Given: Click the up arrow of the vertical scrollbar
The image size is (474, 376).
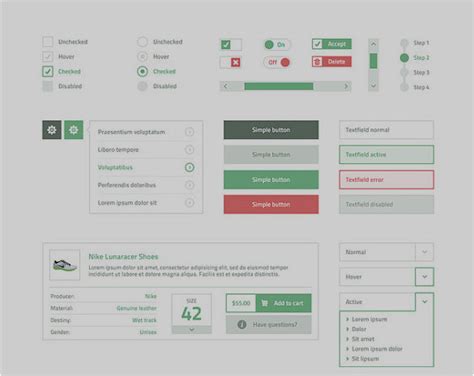Looking at the screenshot, I should [373, 44].
